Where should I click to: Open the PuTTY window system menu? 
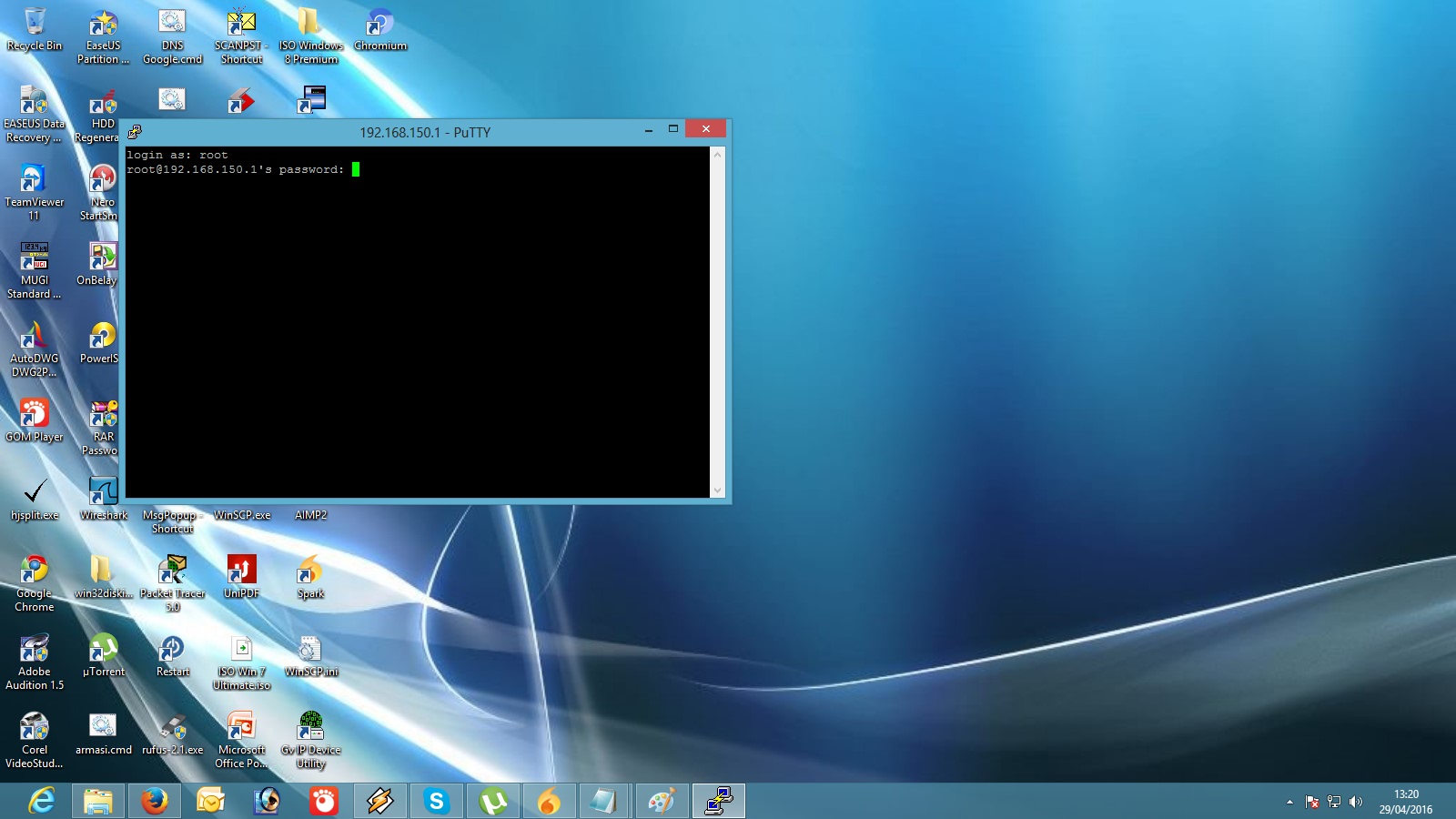(x=136, y=130)
